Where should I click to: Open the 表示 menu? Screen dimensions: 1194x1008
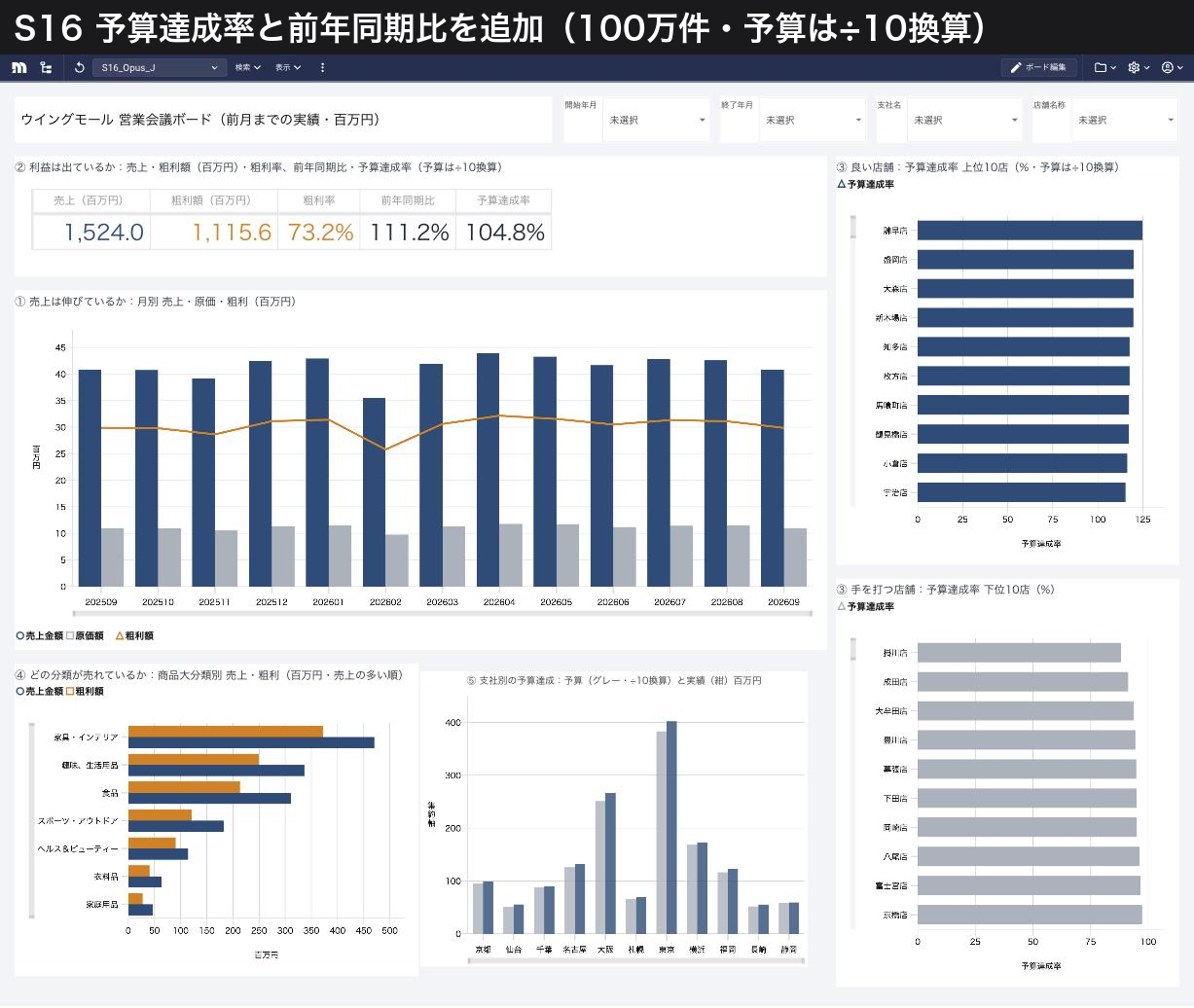click(x=288, y=67)
